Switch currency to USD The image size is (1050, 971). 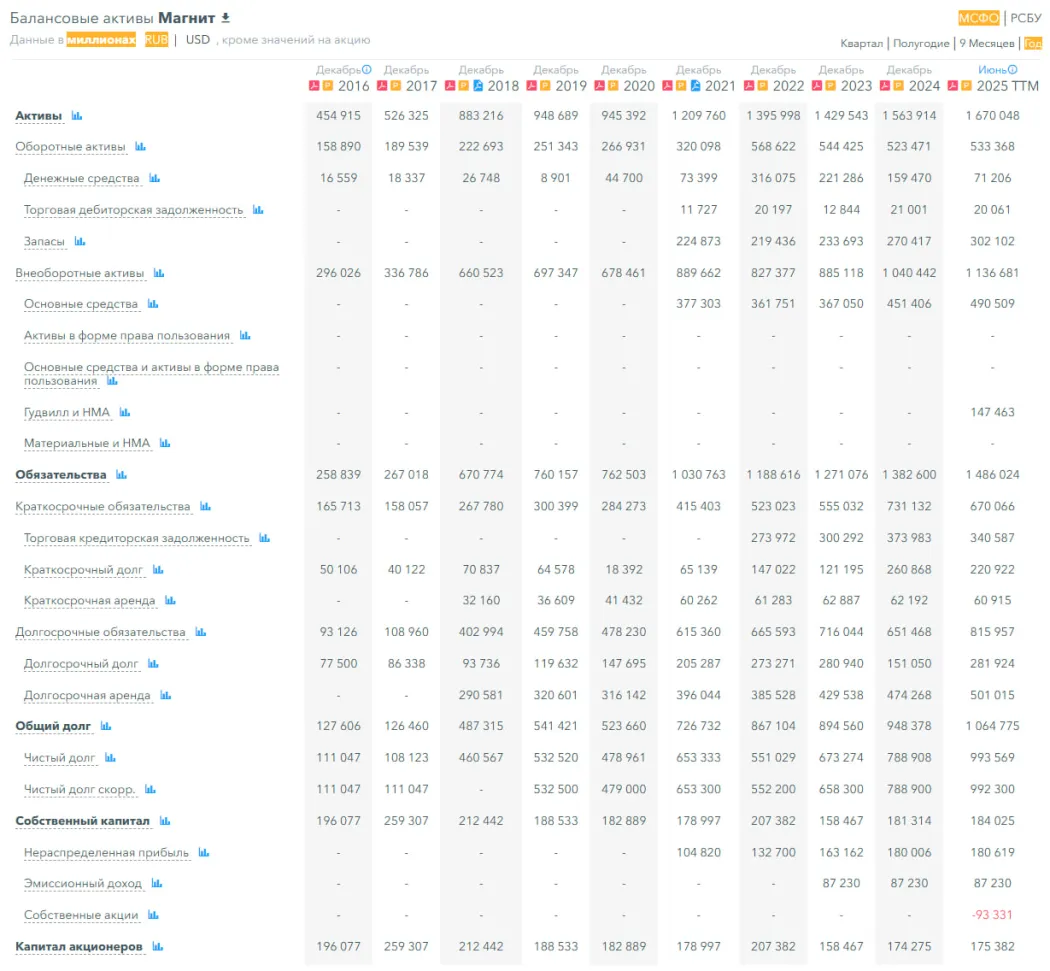click(x=198, y=40)
